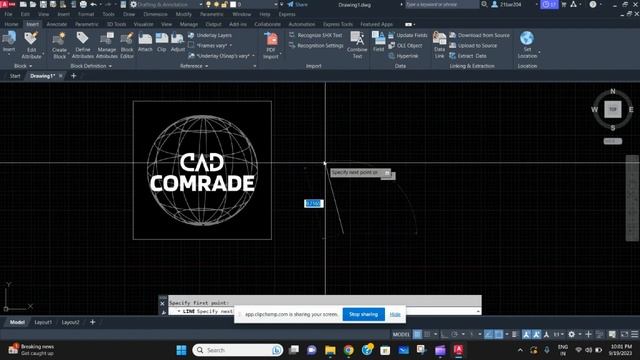Insert a Field
This screenshot has width=640, height=360.
378,42
